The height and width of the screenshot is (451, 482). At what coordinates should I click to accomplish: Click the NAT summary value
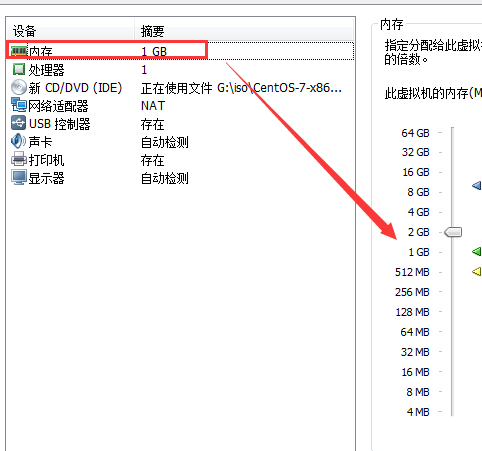153,106
